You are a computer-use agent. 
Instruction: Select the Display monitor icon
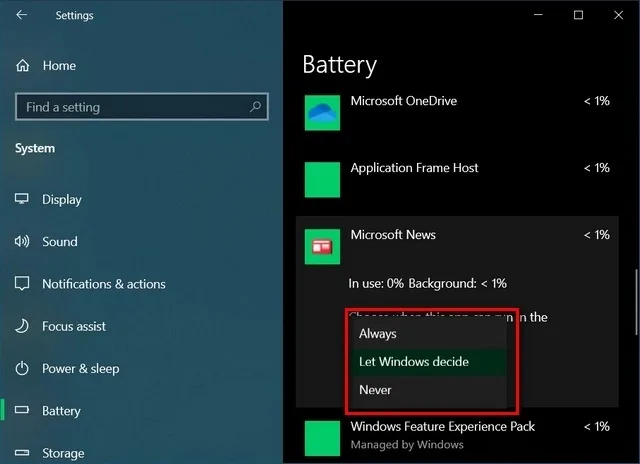[22, 199]
